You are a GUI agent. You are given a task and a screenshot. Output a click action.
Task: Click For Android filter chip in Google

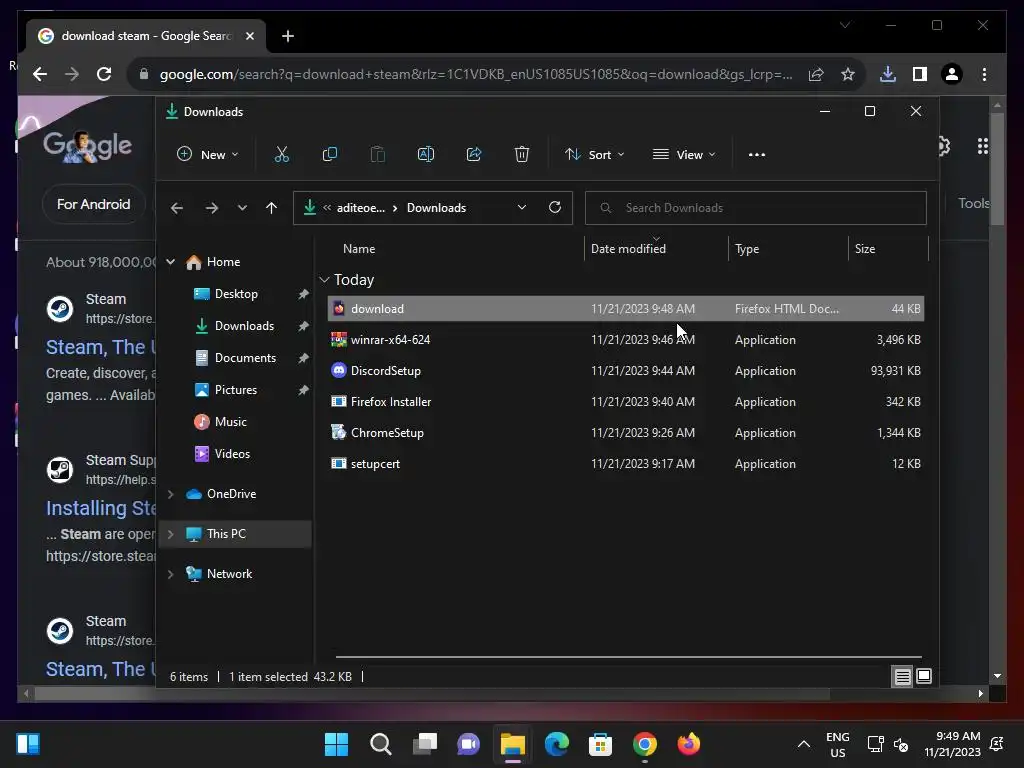pos(93,204)
